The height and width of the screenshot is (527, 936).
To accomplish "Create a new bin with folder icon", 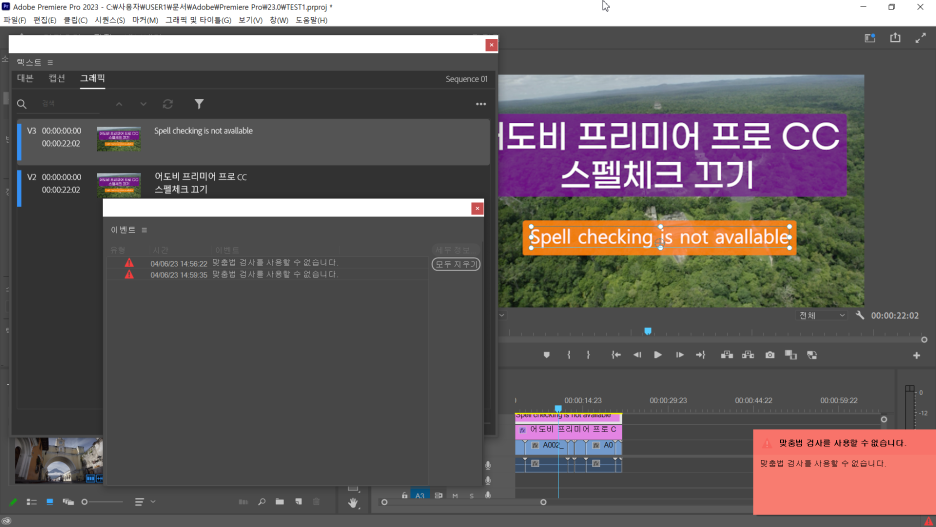I will [x=279, y=502].
